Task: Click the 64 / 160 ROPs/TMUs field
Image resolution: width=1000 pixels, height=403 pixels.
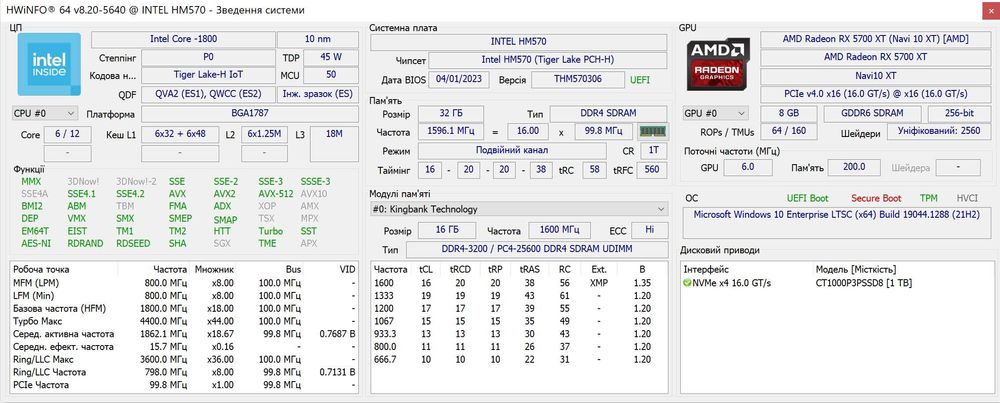Action: [789, 132]
